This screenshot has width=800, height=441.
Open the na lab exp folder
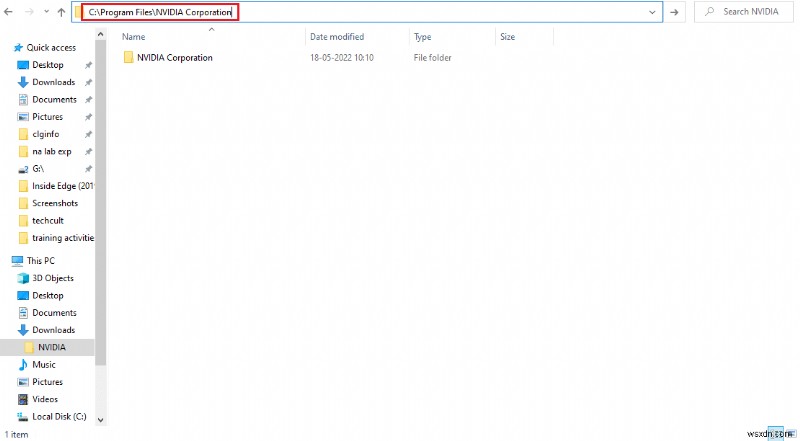[x=52, y=152]
